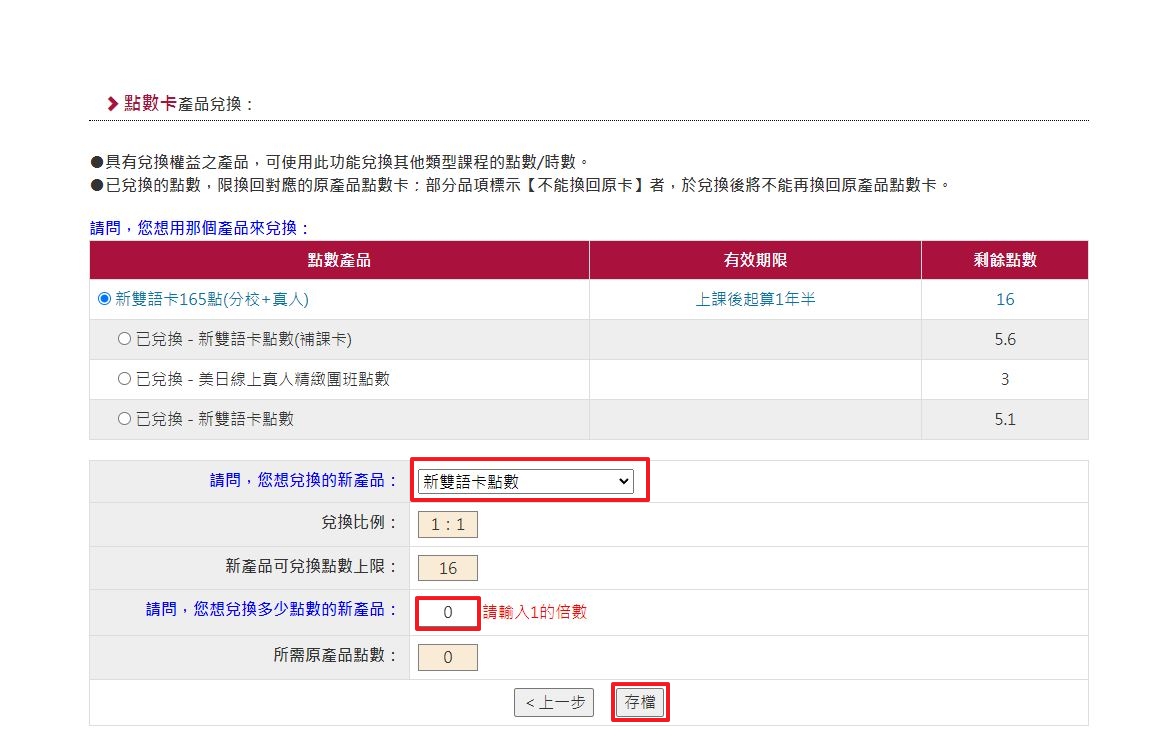Click the 上課後起算1年半 validity cell
This screenshot has height=740, width=1175.
pos(755,300)
